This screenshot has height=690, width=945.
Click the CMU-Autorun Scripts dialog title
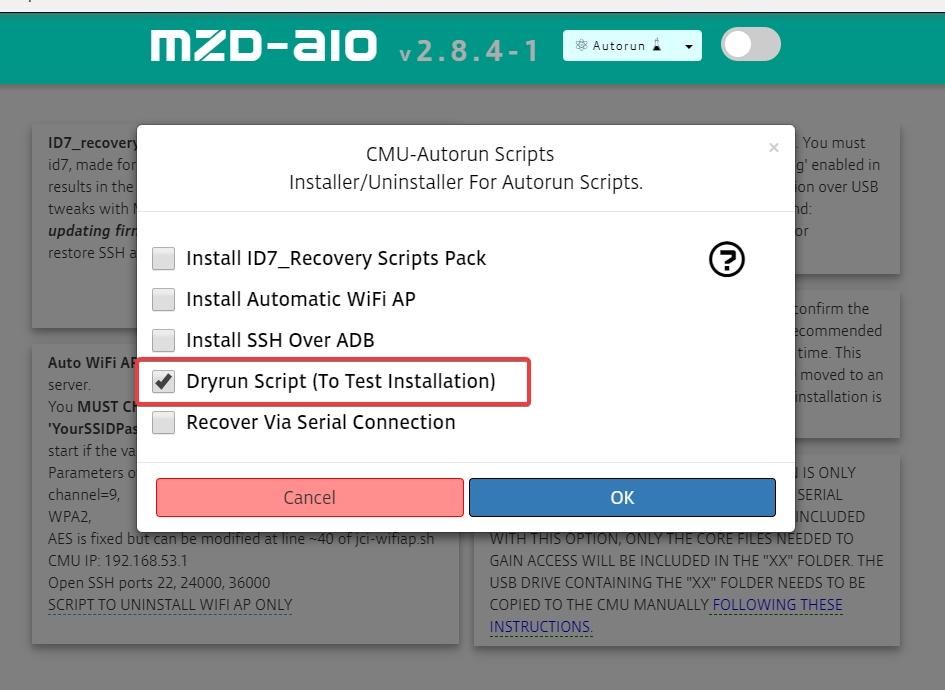pyautogui.click(x=460, y=154)
